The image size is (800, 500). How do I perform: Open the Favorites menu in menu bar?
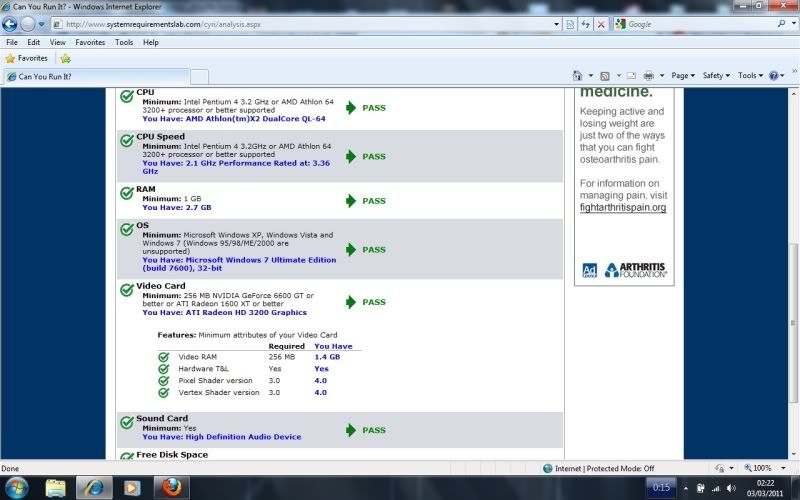coord(90,42)
